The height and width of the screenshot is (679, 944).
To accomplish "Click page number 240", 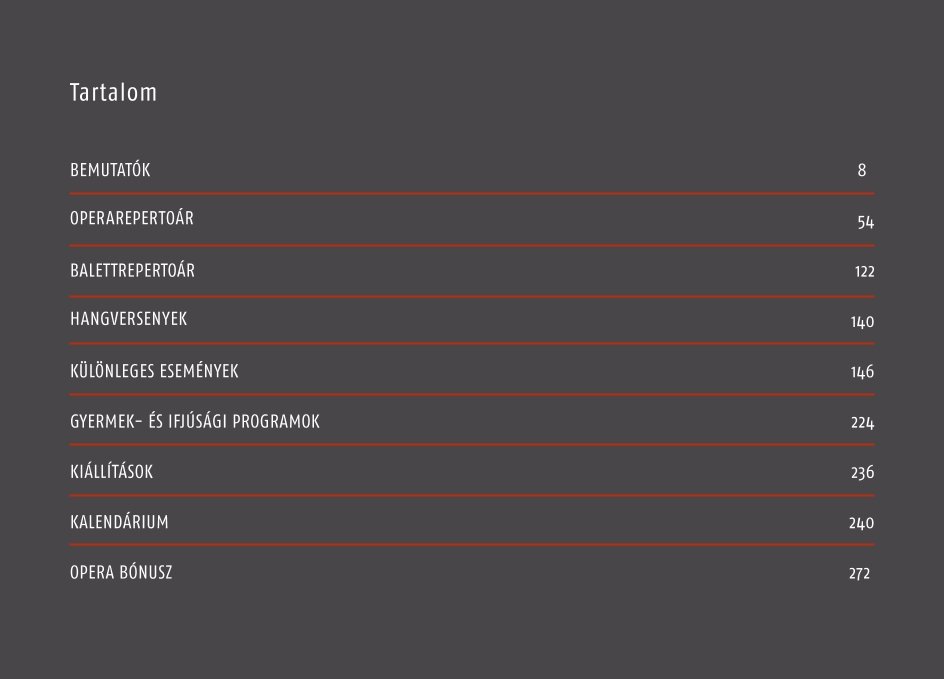I will (x=861, y=523).
